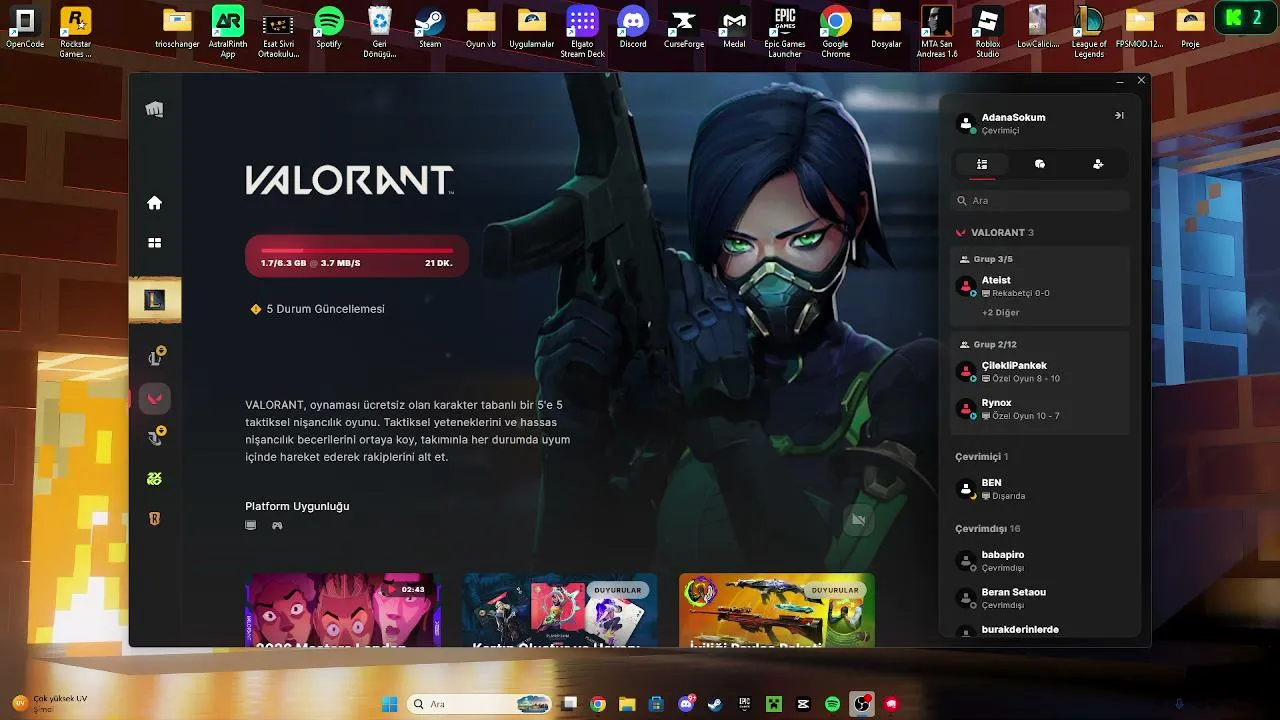This screenshot has height=720, width=1280.
Task: Collapse the VALORANT friends group
Action: (x=995, y=232)
